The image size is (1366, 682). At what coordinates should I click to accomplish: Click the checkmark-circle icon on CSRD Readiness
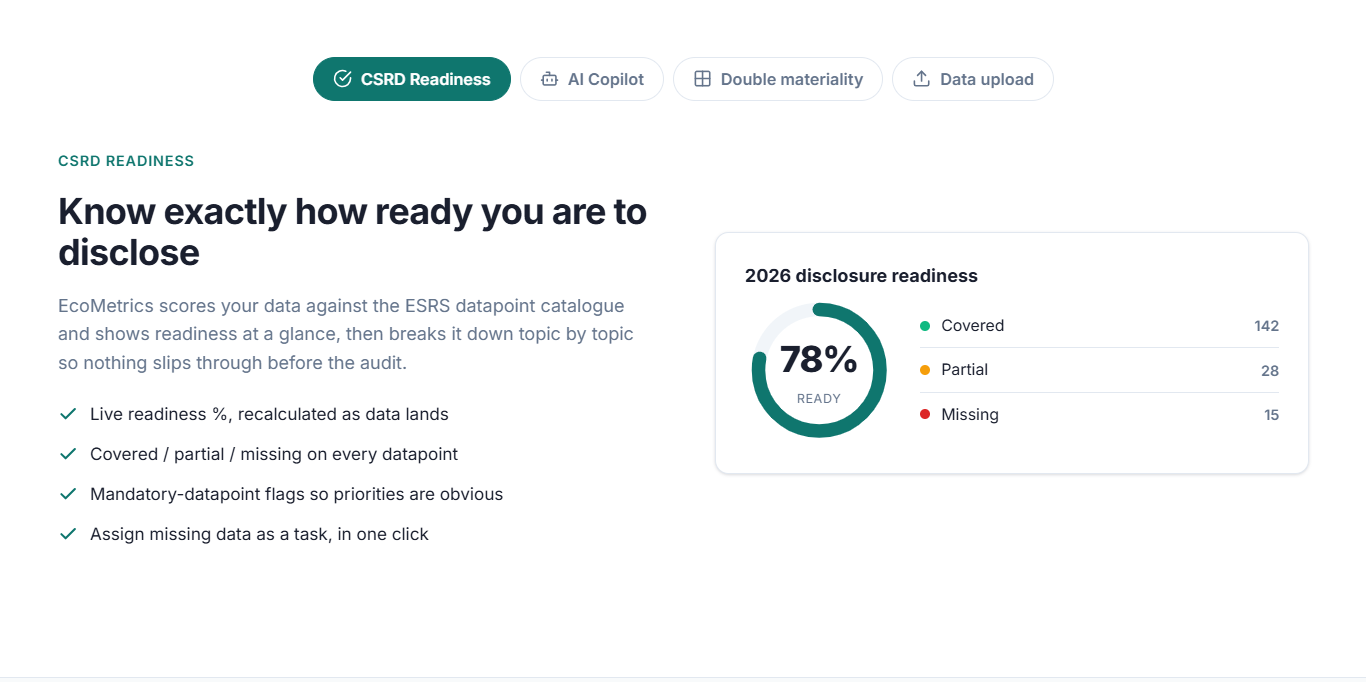[342, 79]
